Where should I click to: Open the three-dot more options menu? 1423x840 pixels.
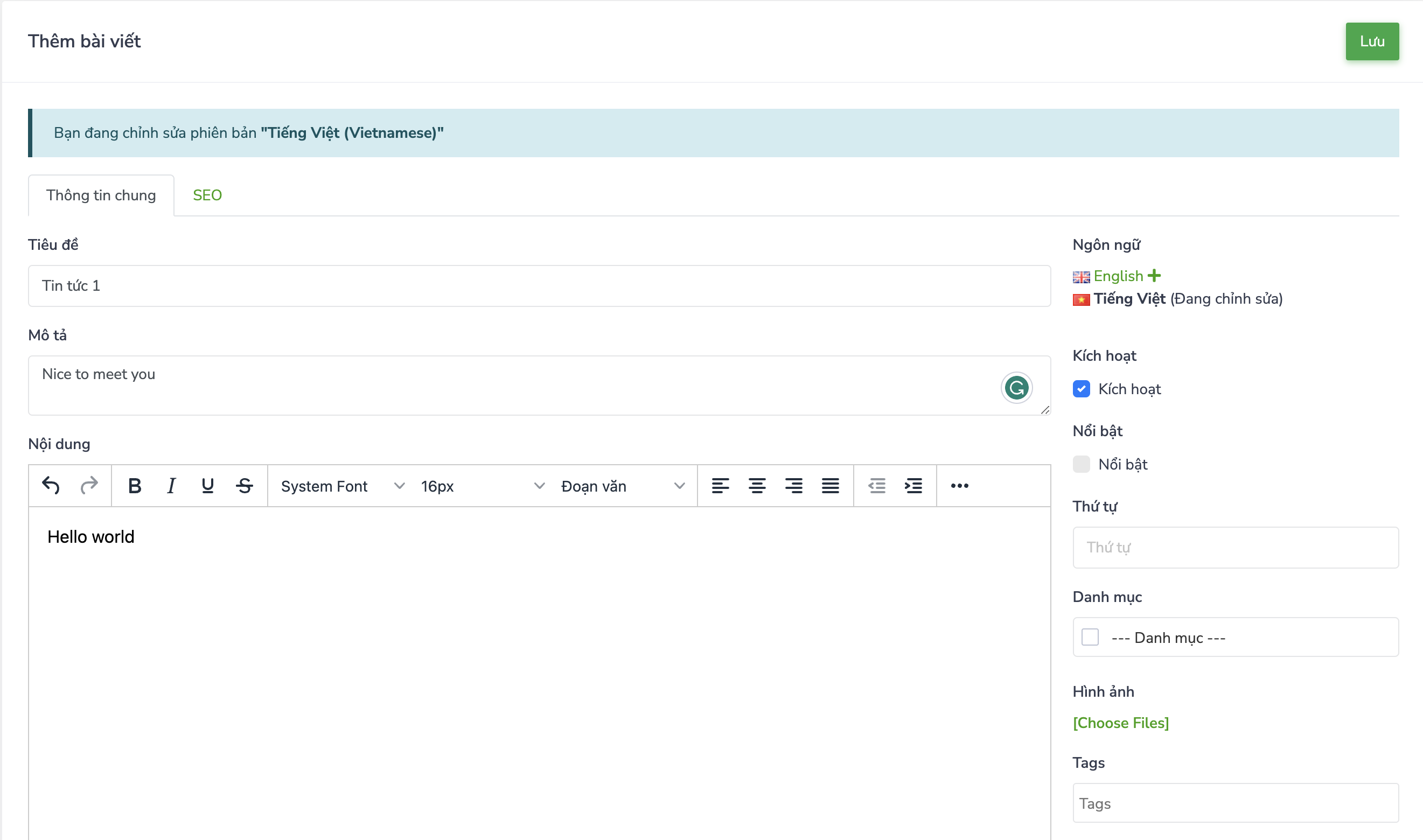(959, 486)
